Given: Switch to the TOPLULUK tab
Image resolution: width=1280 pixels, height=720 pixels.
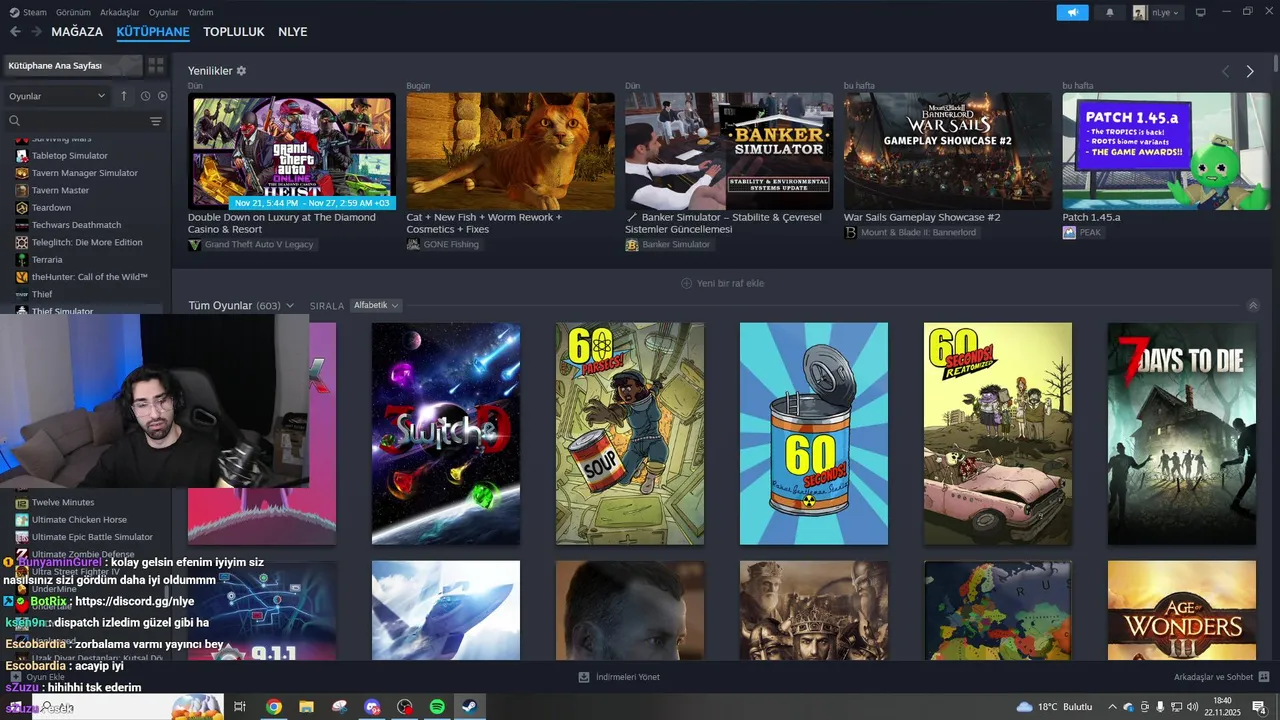Looking at the screenshot, I should (234, 32).
